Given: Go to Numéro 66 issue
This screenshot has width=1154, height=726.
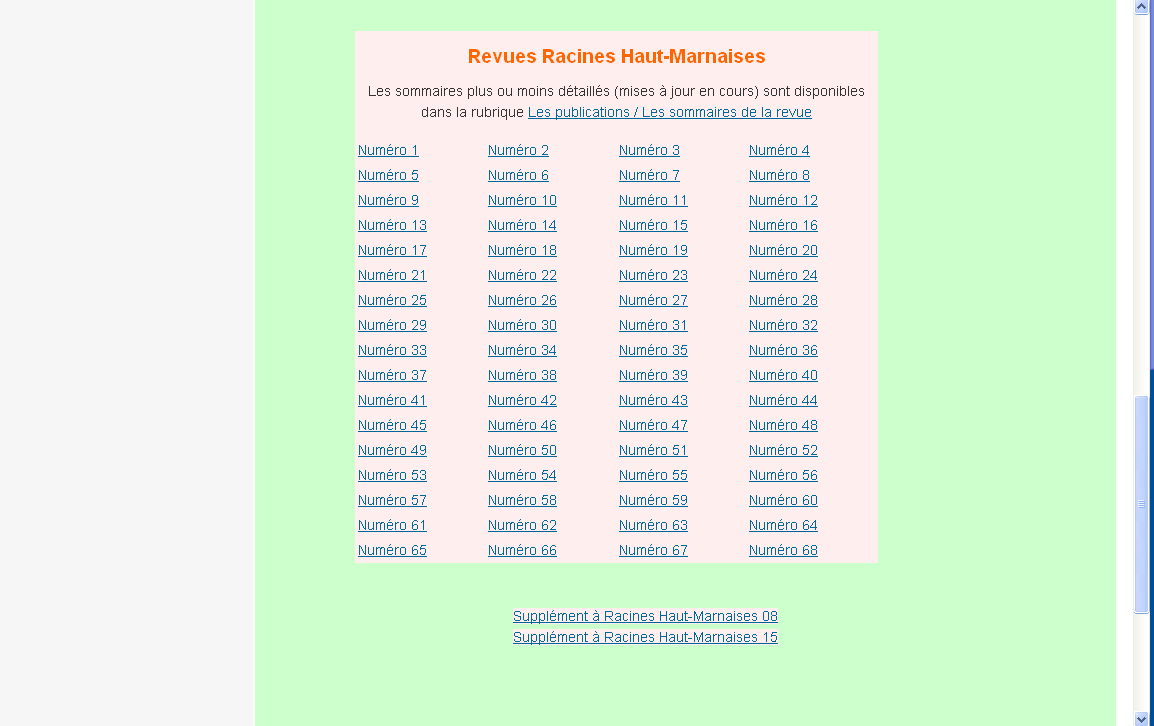Looking at the screenshot, I should (x=522, y=550).
